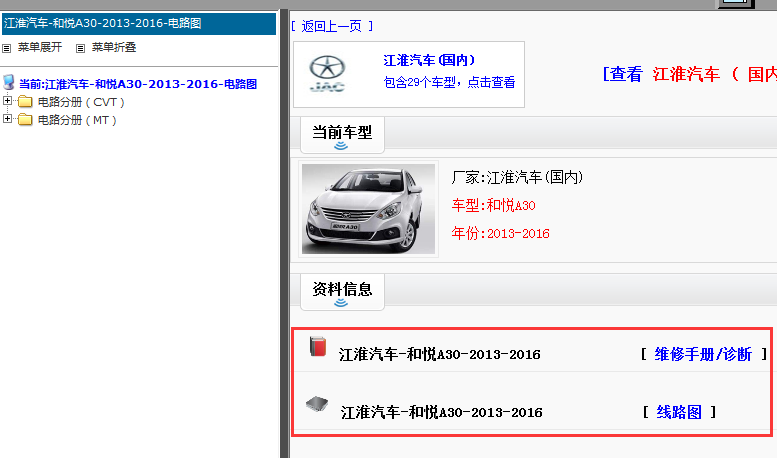This screenshot has width=777, height=458.
Task: Click 包含29个车型，点击查看 text
Action: click(449, 82)
